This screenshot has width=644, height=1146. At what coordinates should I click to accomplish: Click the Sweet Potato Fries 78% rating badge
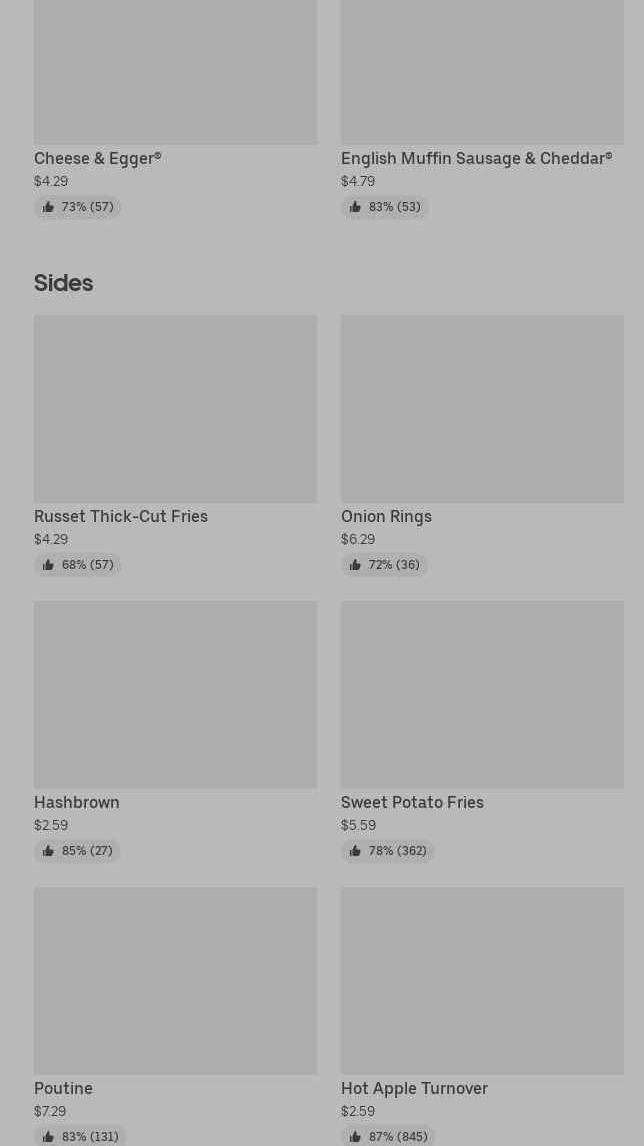[x=388, y=851]
